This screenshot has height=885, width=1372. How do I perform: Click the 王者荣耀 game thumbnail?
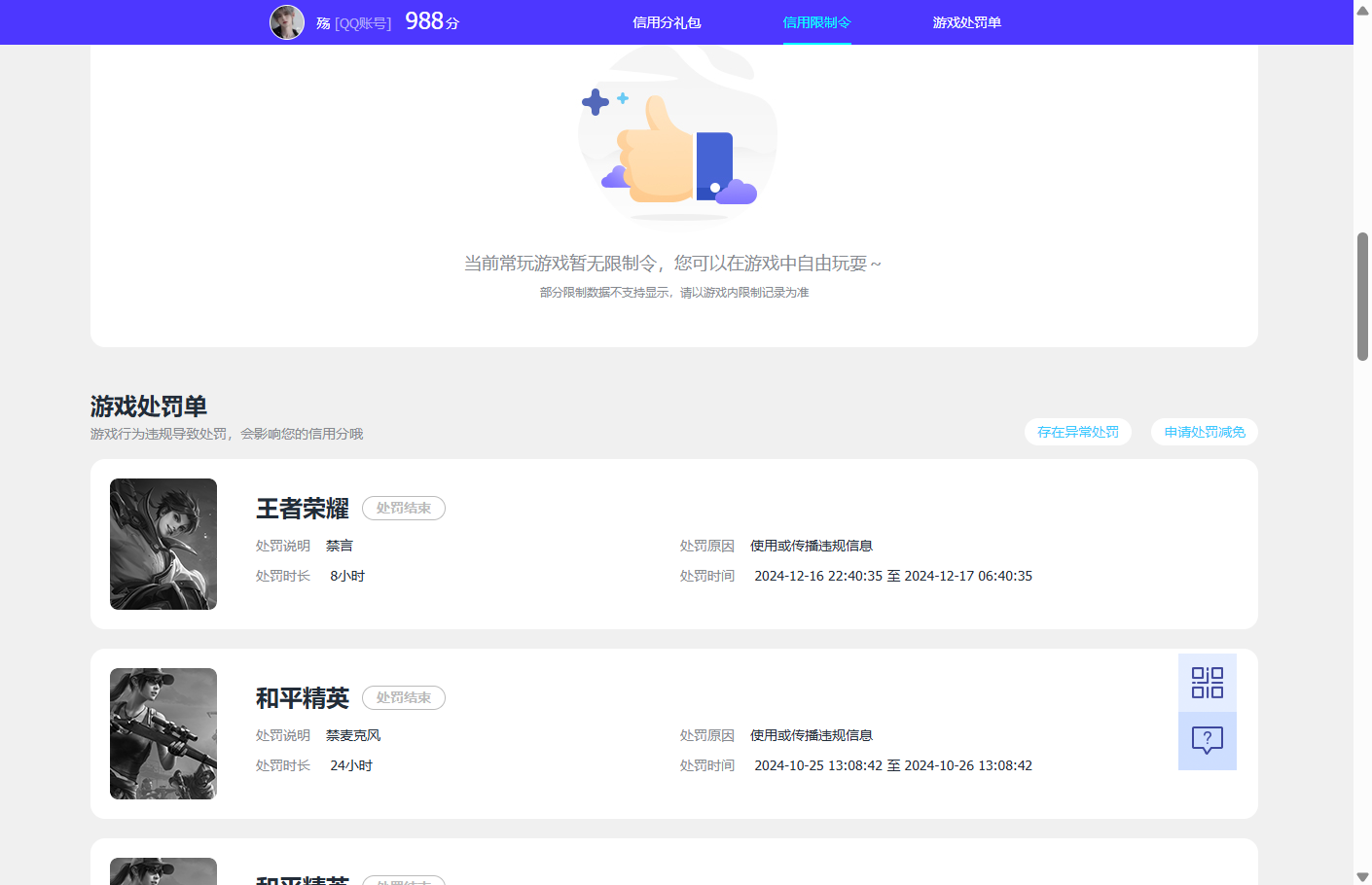[x=162, y=544]
